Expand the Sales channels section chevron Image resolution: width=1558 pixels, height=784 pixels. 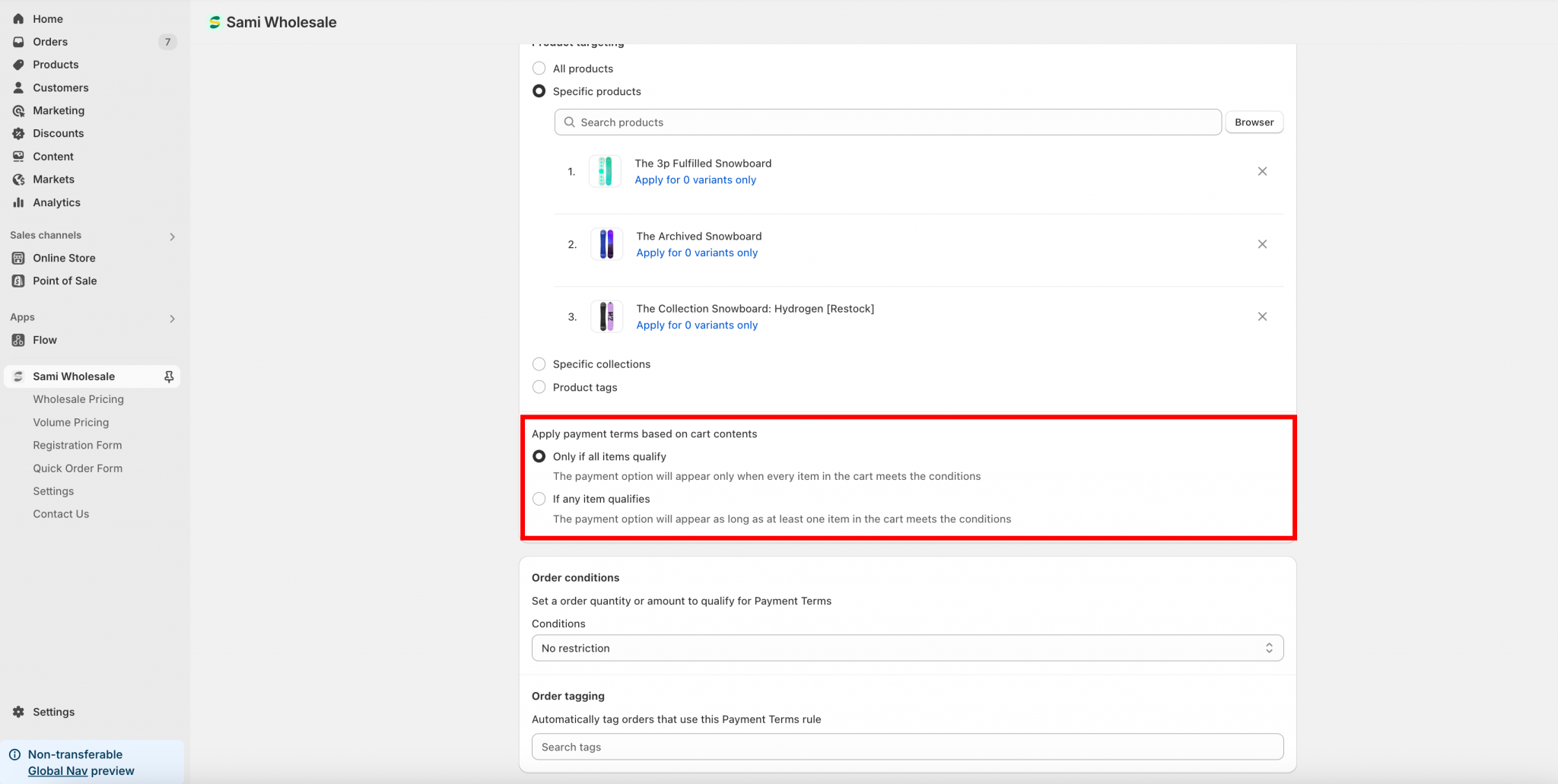click(x=172, y=236)
